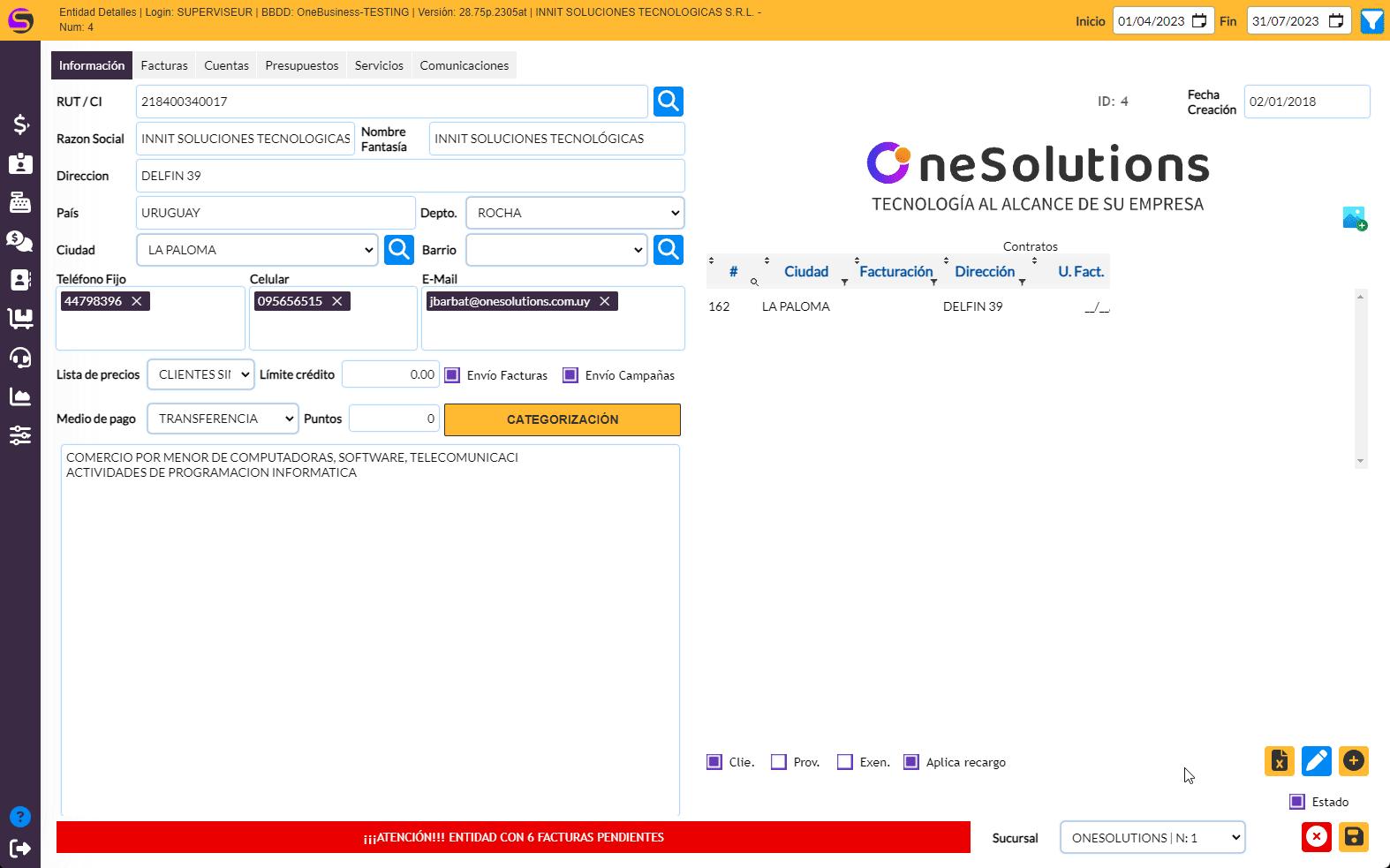Screen dimensions: 1390x868
Task: Click the CATEGORIZACIÓN button
Action: pos(562,419)
